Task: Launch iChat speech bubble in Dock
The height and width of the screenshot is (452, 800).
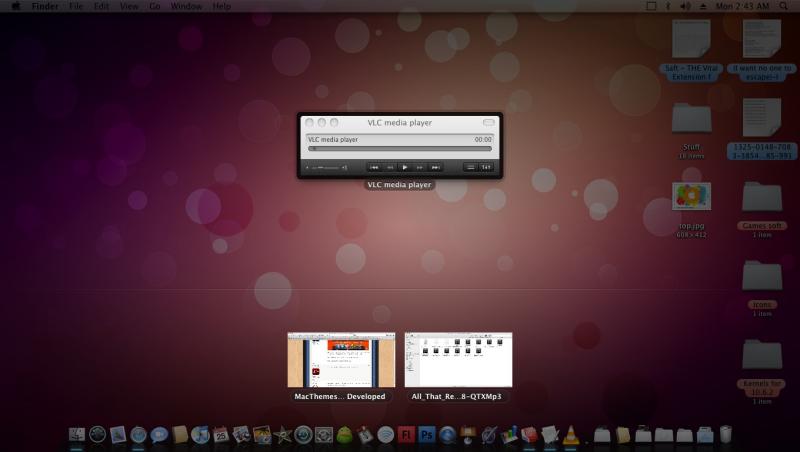Action: 159,435
